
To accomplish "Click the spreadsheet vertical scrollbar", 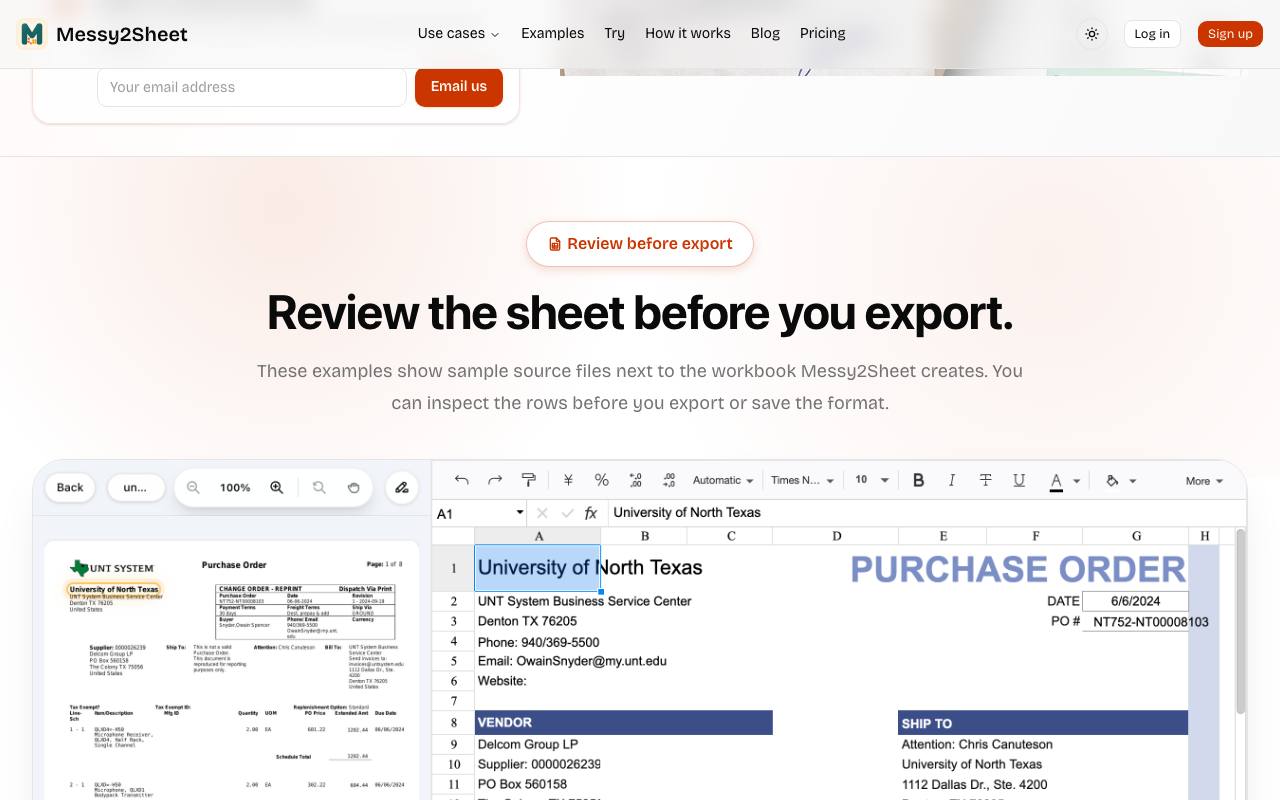I will (1241, 620).
